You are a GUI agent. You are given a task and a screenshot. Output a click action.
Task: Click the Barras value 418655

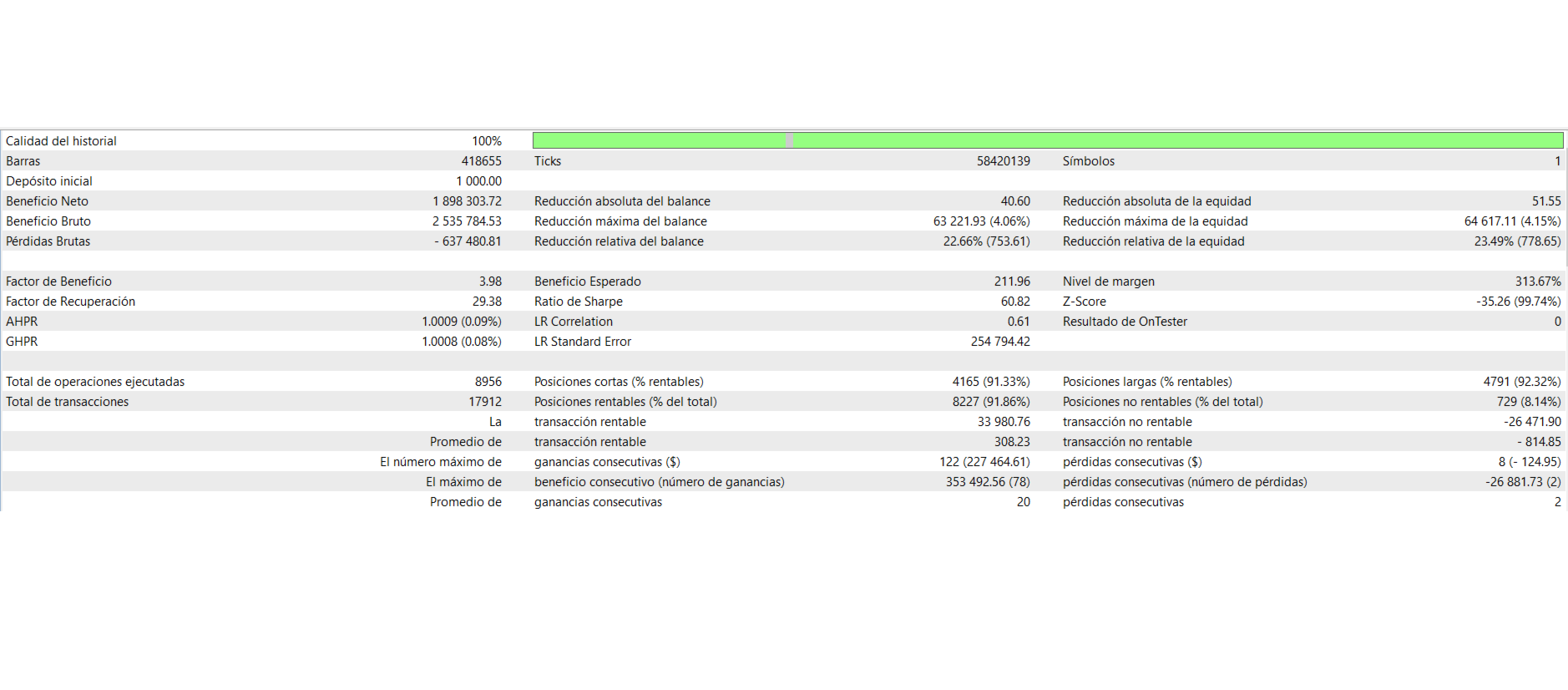pyautogui.click(x=482, y=161)
